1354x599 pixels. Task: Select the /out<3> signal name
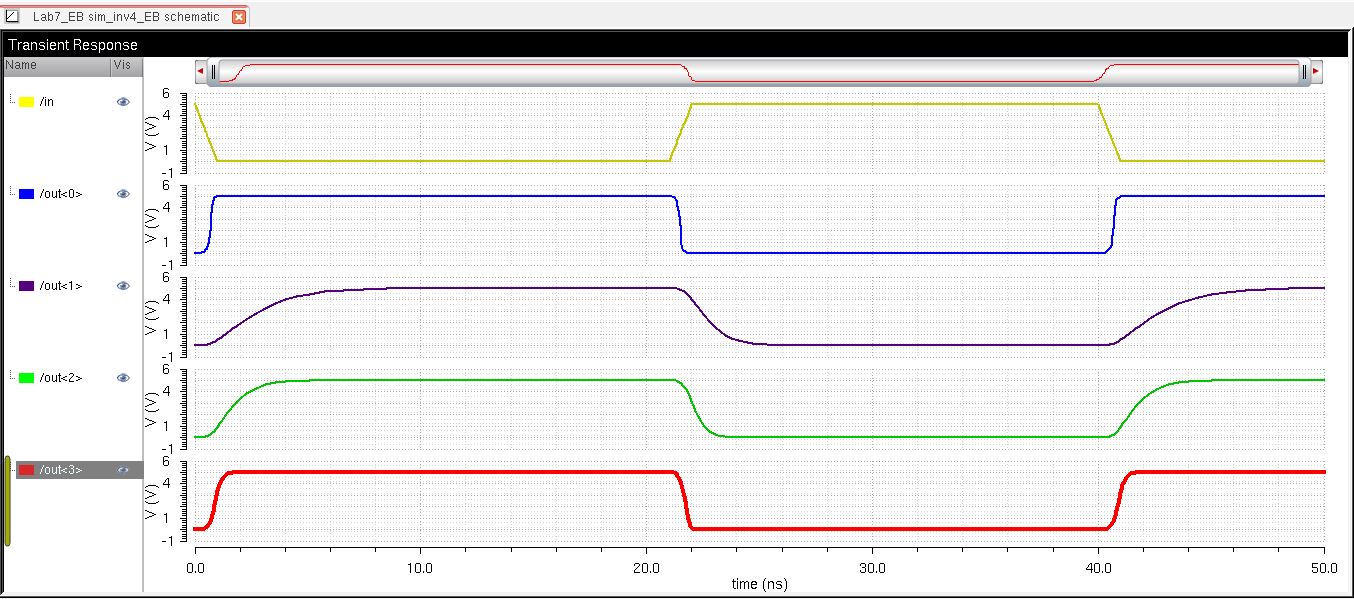[61, 470]
